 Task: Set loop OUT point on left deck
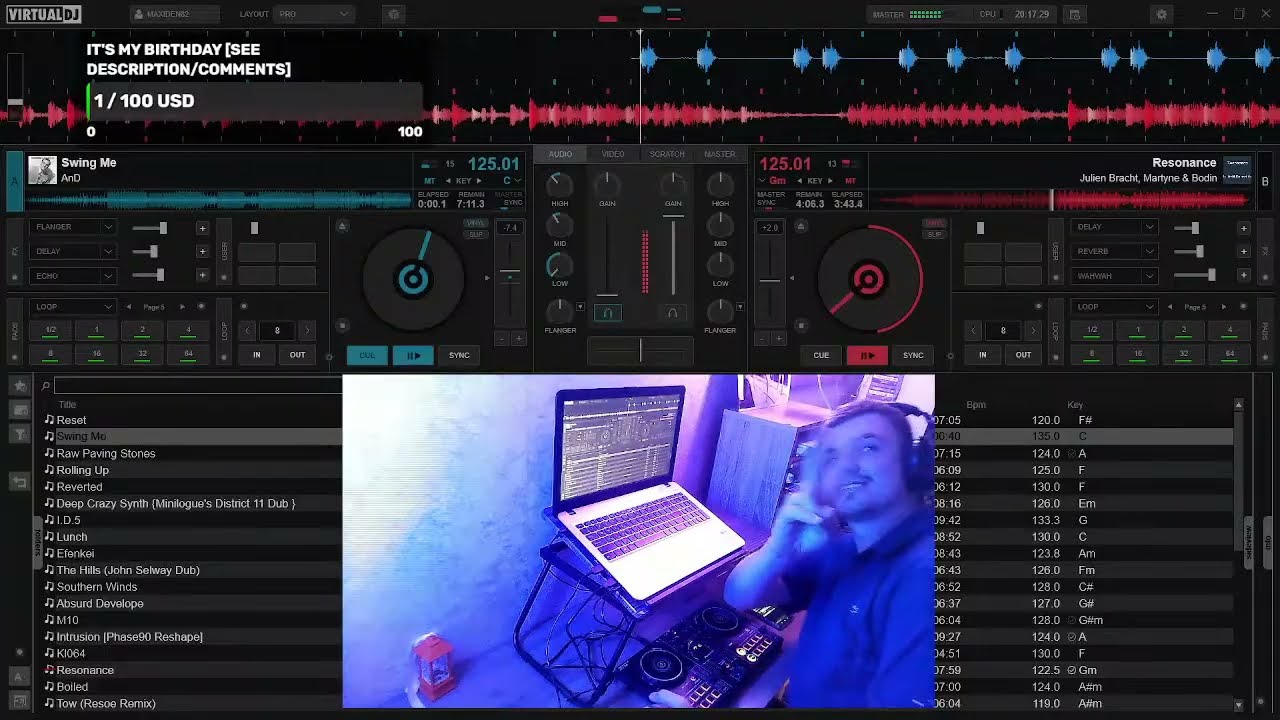coord(297,355)
